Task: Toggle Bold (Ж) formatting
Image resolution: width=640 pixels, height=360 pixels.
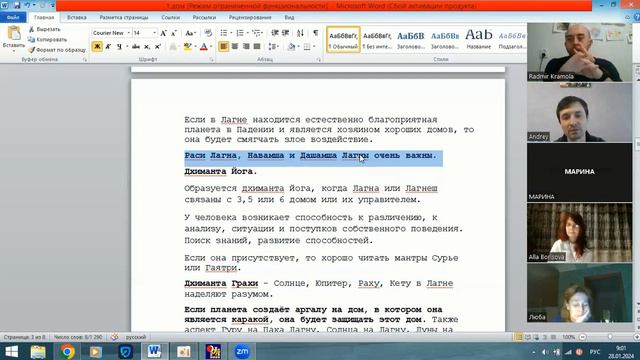Action: (x=97, y=47)
